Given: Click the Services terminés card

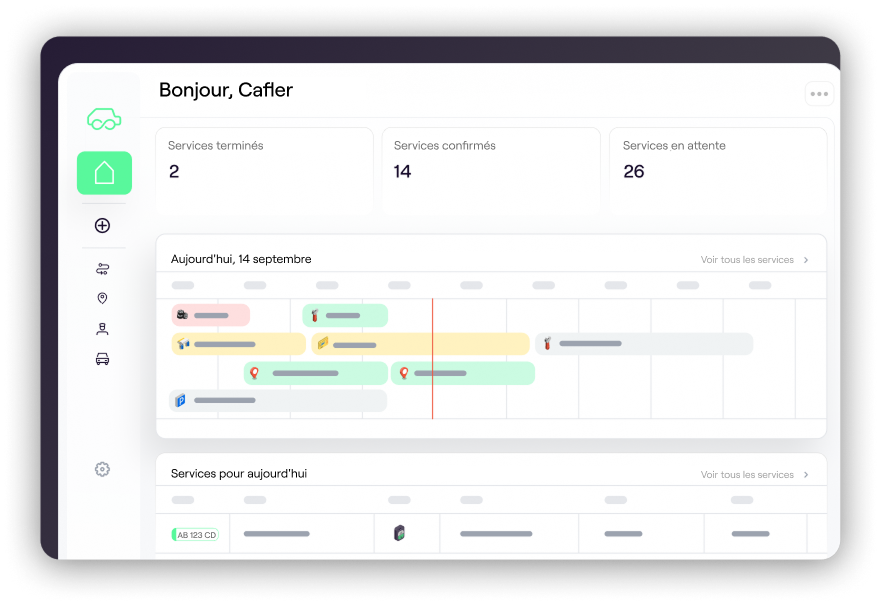Looking at the screenshot, I should coord(264,170).
